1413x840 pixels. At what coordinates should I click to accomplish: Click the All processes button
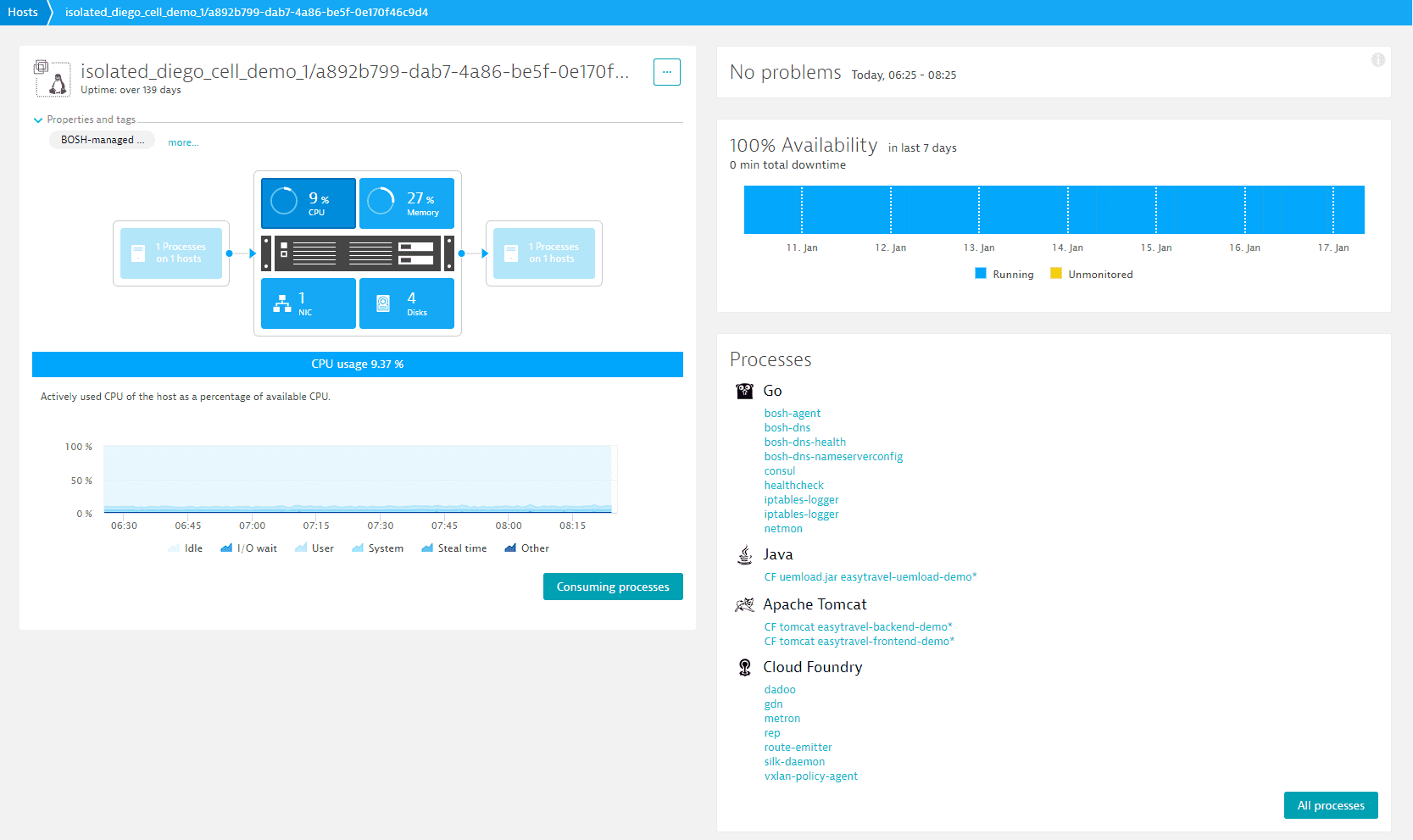point(1331,805)
